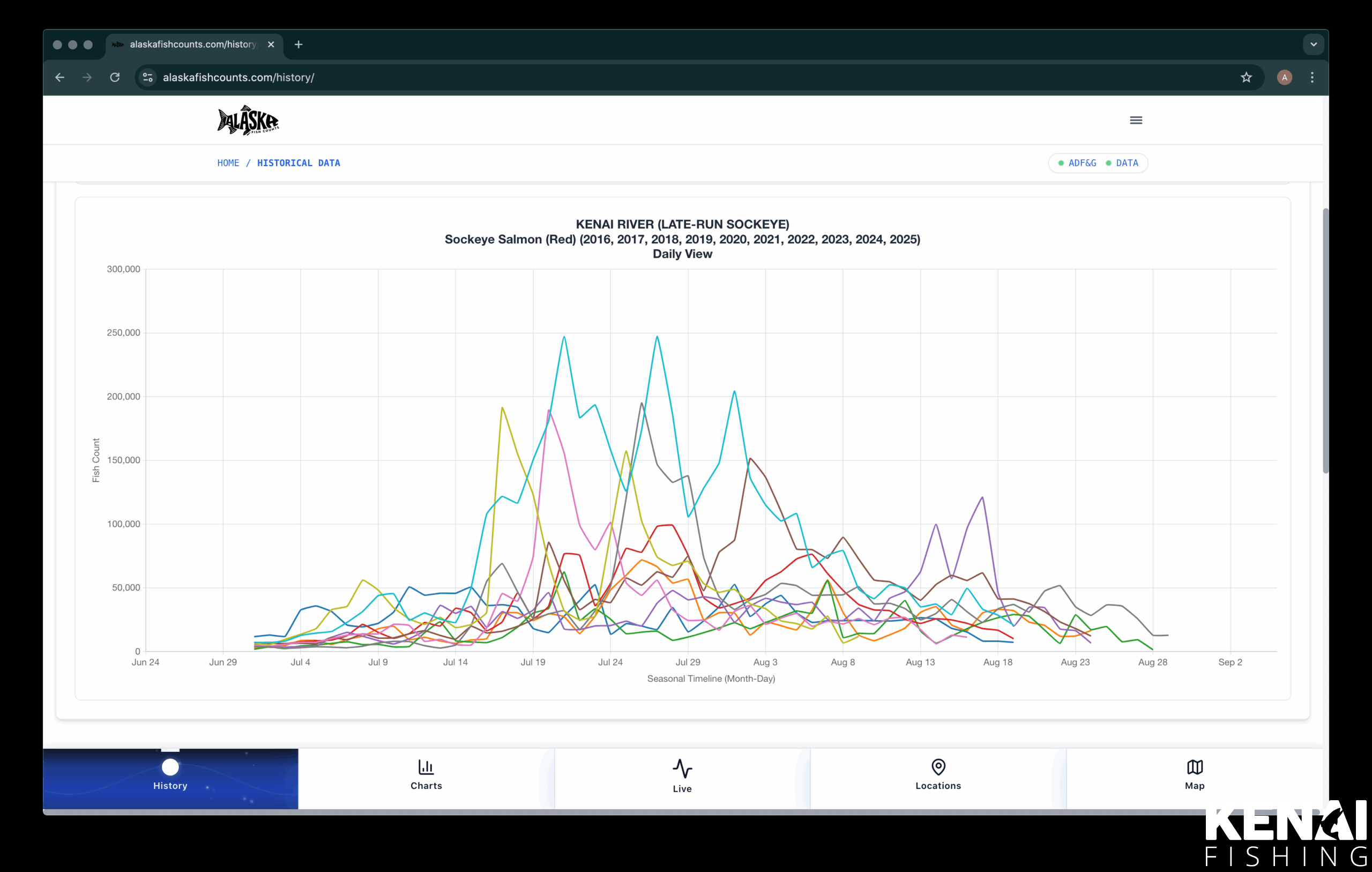Viewport: 1372px width, 872px height.
Task: Open the Map icon
Action: point(1194,767)
